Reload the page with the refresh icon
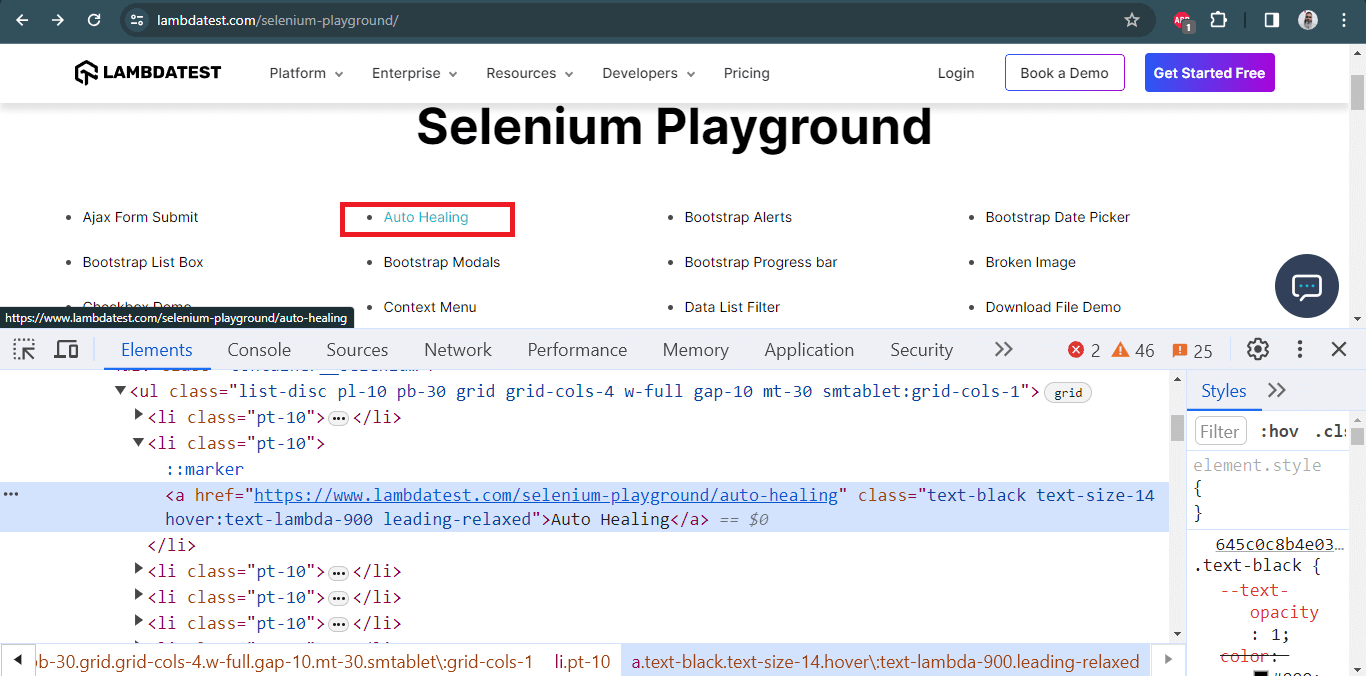 coord(94,20)
